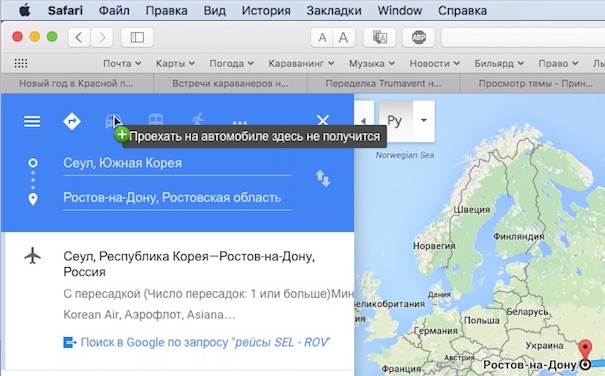Click the Norwegian Sea label
The width and height of the screenshot is (605, 376).
tap(405, 155)
